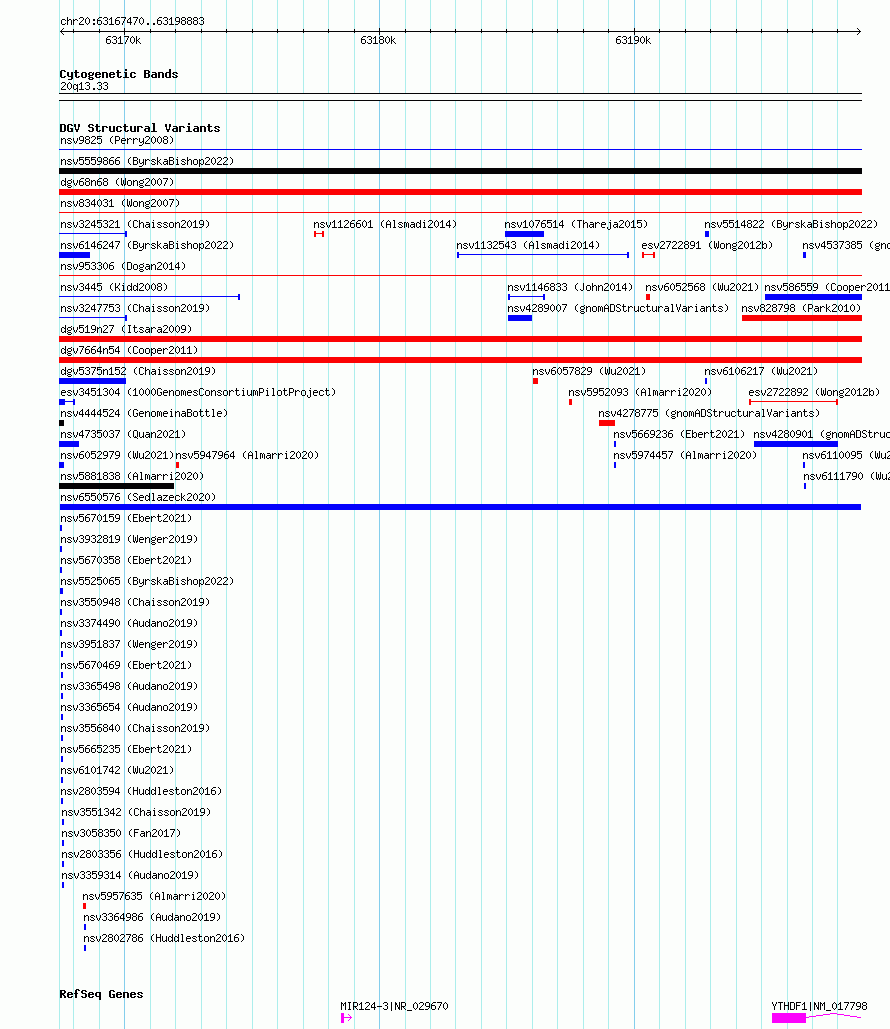Image resolution: width=890 pixels, height=1029 pixels.
Task: Open nsv6106217 (Wu2021) variant label
Action: (761, 371)
